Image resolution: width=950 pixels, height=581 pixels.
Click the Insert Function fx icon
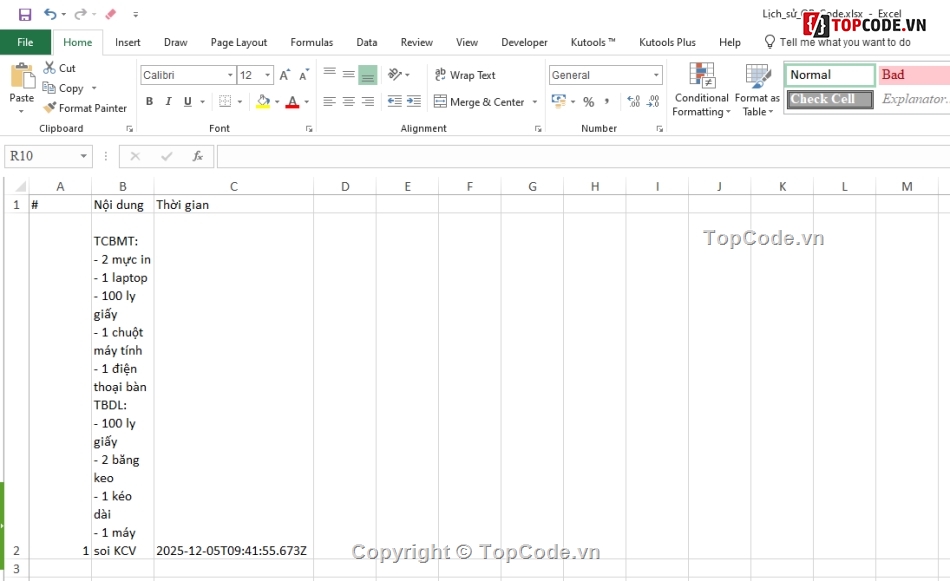(x=198, y=156)
